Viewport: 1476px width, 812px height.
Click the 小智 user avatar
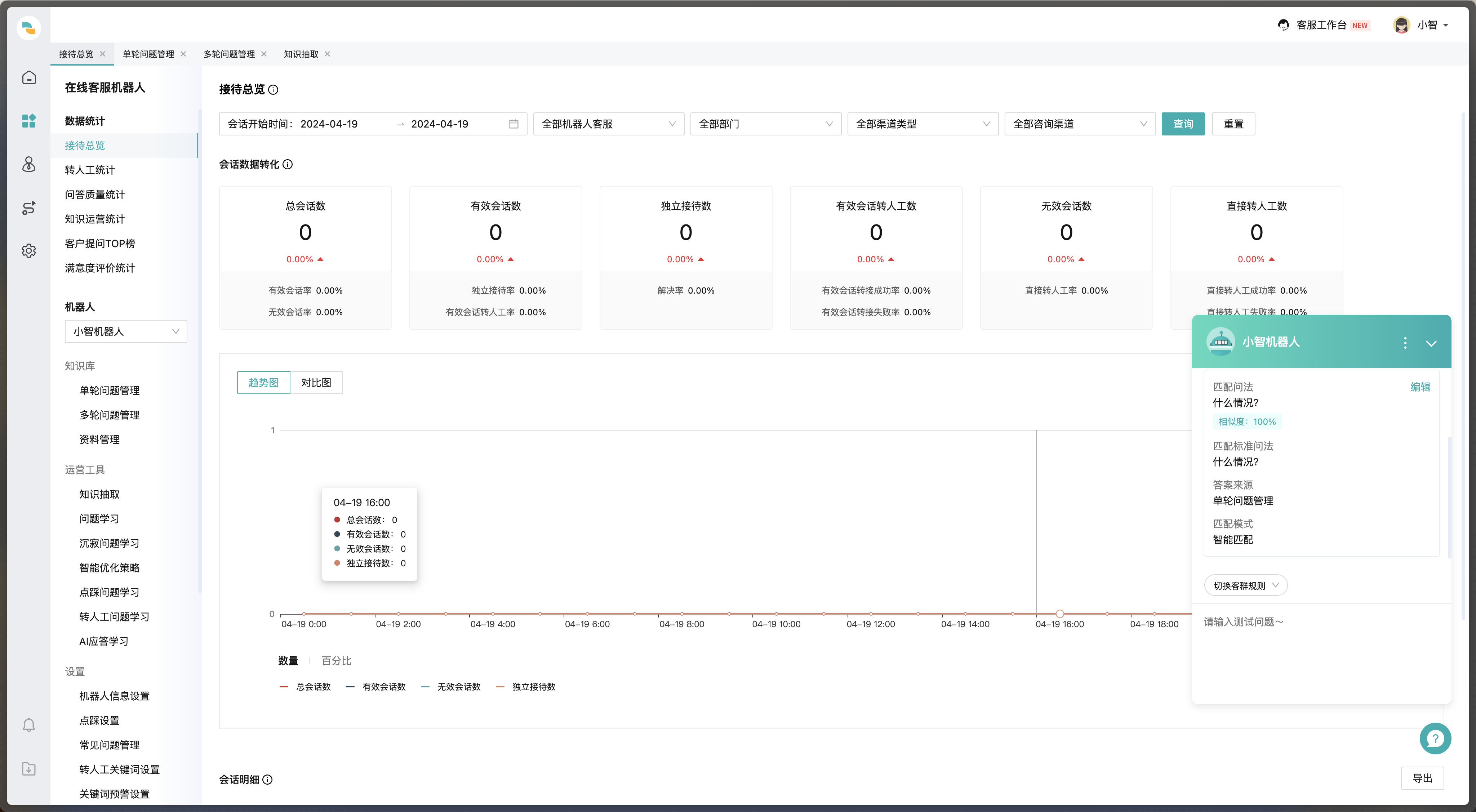[x=1401, y=24]
